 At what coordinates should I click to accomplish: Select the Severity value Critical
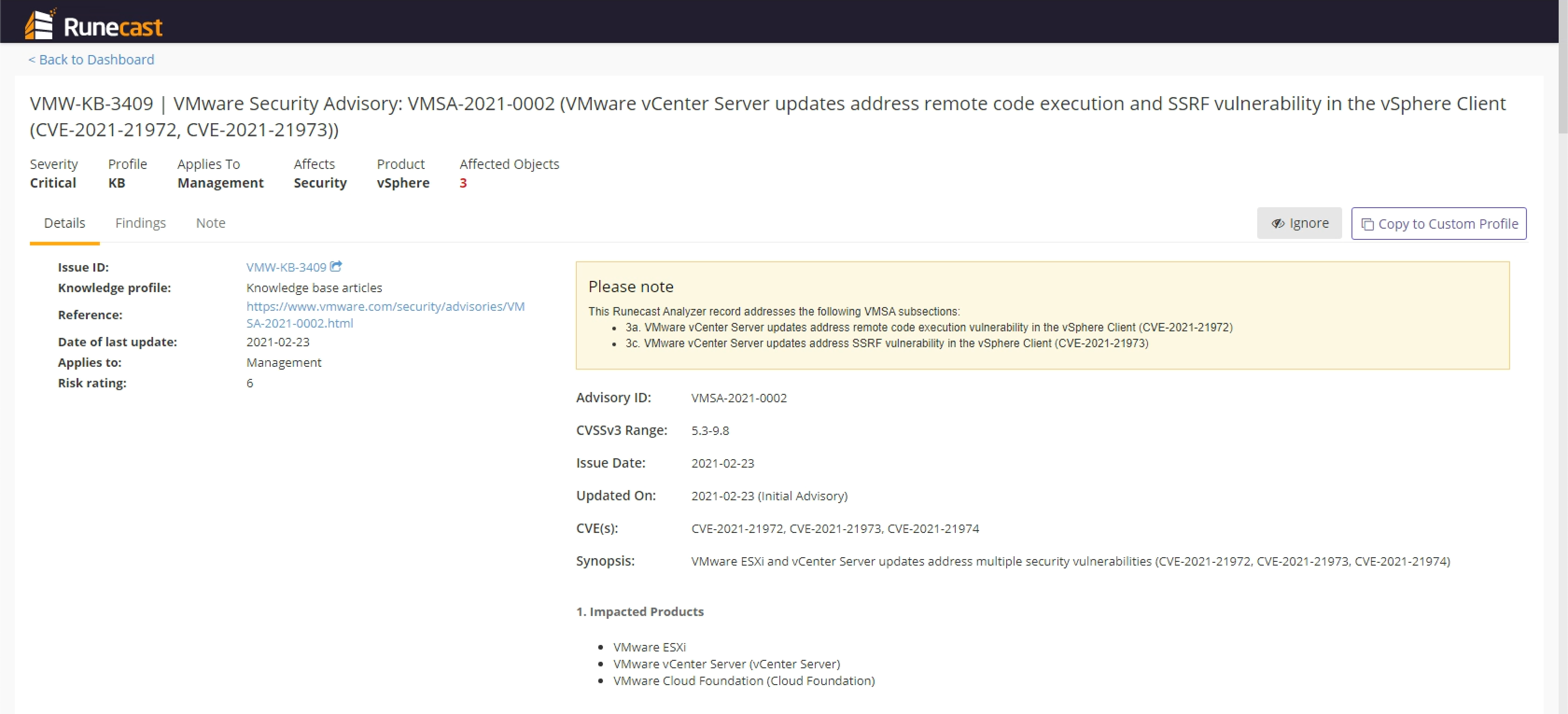[x=53, y=183]
